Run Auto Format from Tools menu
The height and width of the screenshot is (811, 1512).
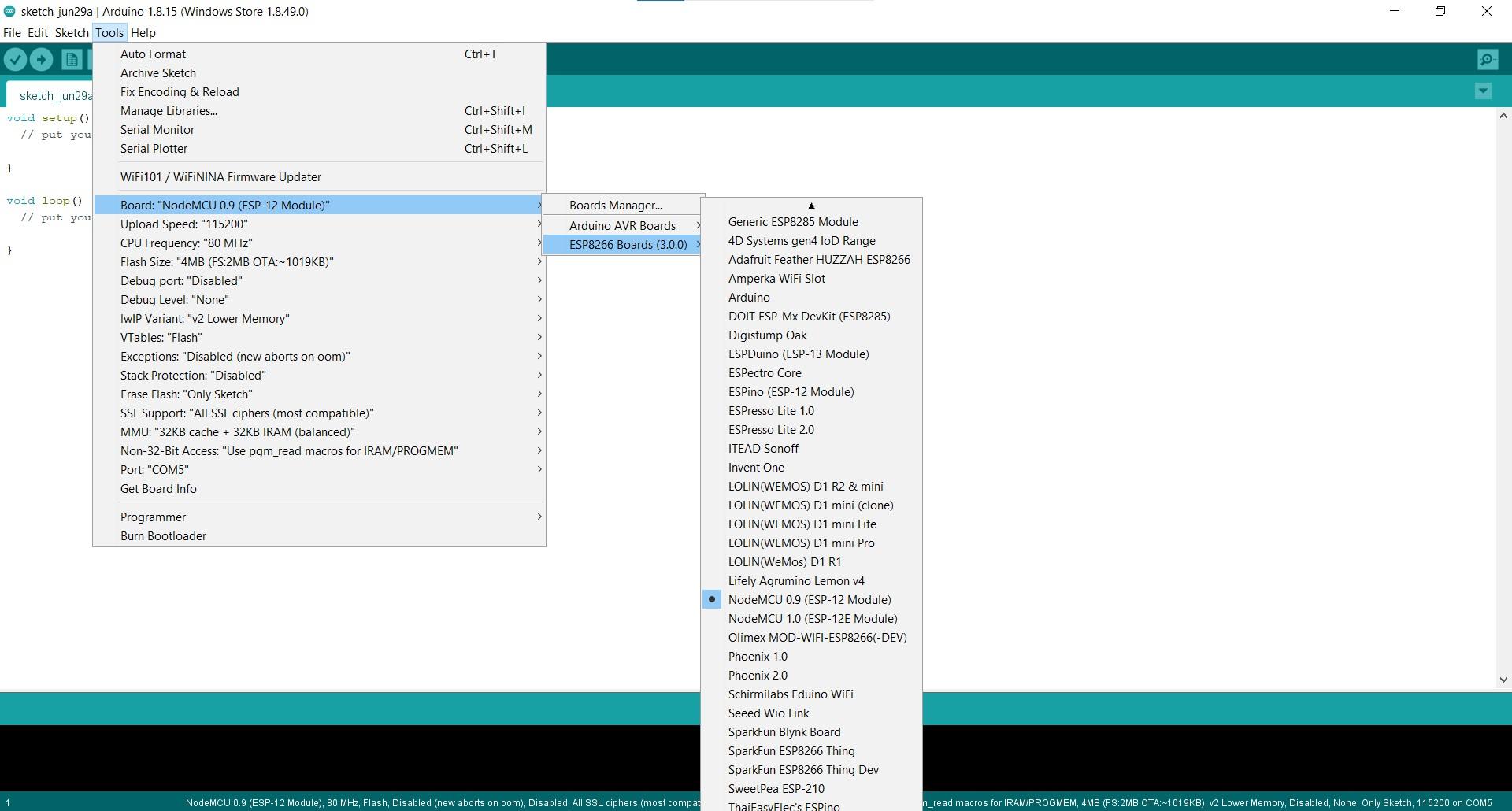pyautogui.click(x=319, y=54)
